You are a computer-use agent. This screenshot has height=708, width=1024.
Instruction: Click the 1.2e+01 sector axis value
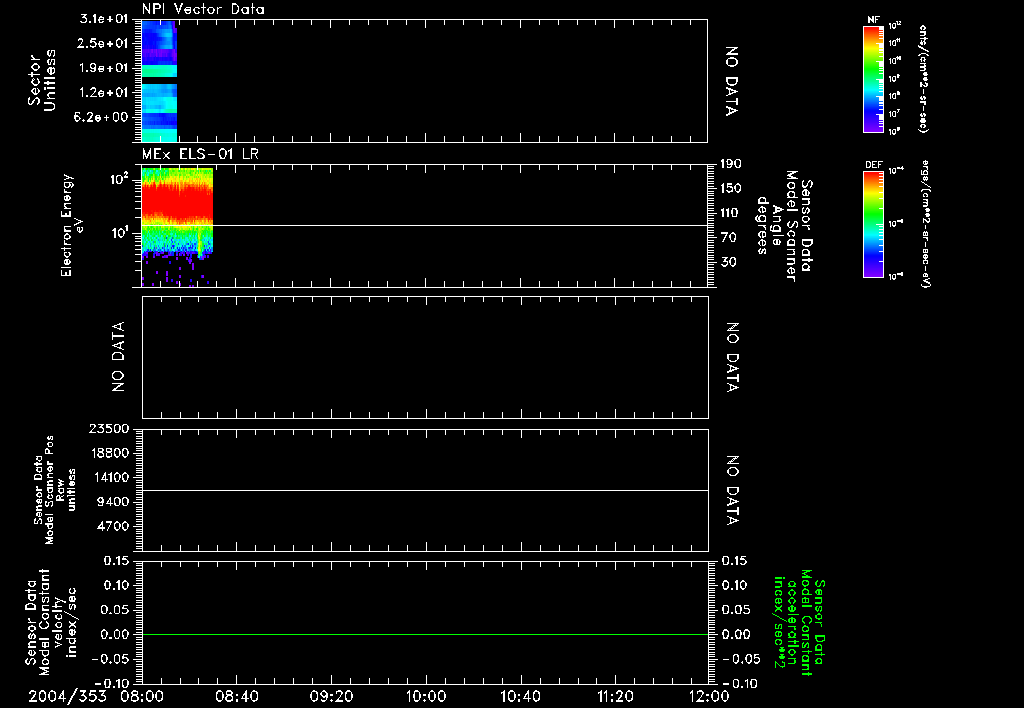[x=102, y=93]
